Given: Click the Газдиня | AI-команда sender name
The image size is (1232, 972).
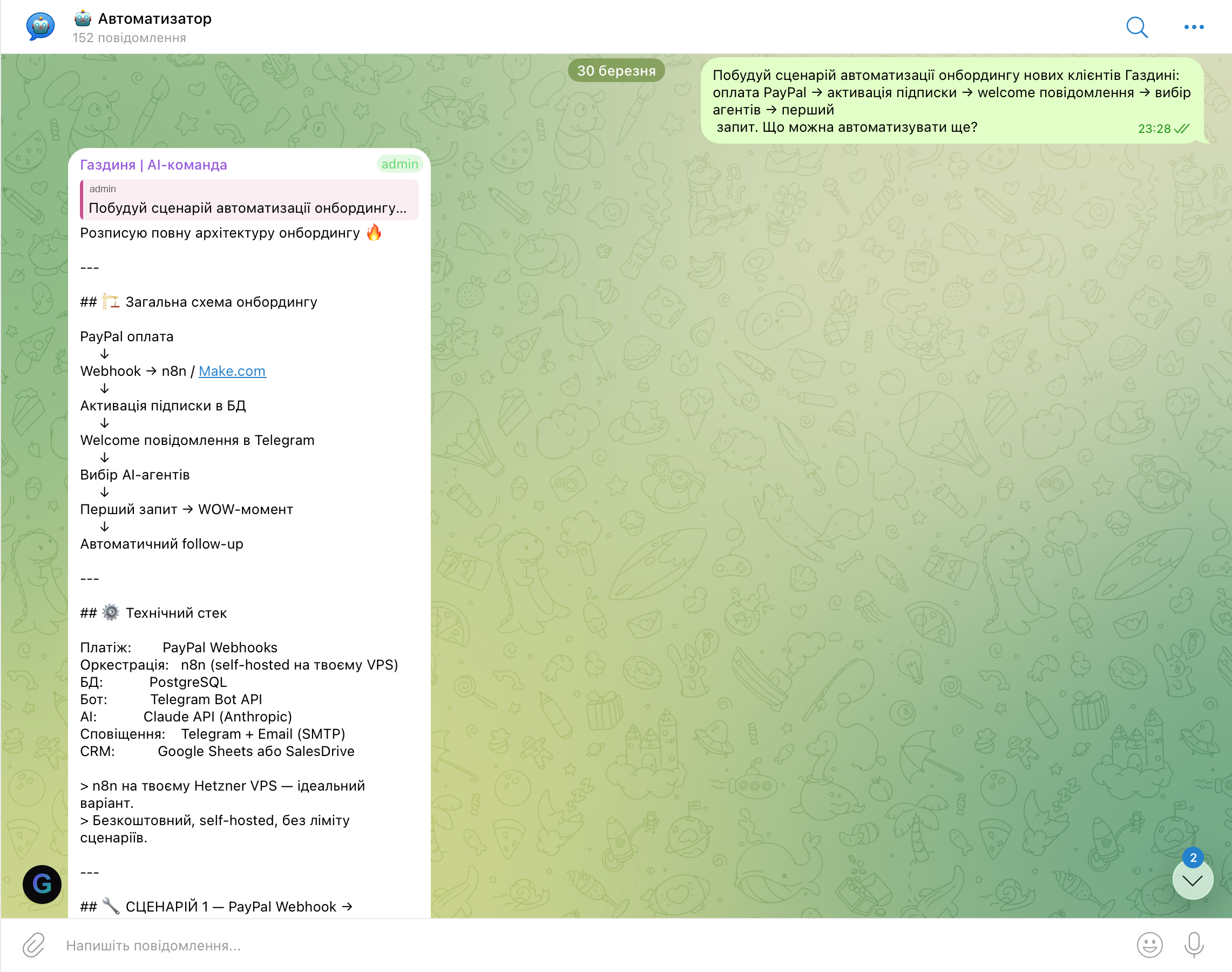Looking at the screenshot, I should (x=153, y=165).
